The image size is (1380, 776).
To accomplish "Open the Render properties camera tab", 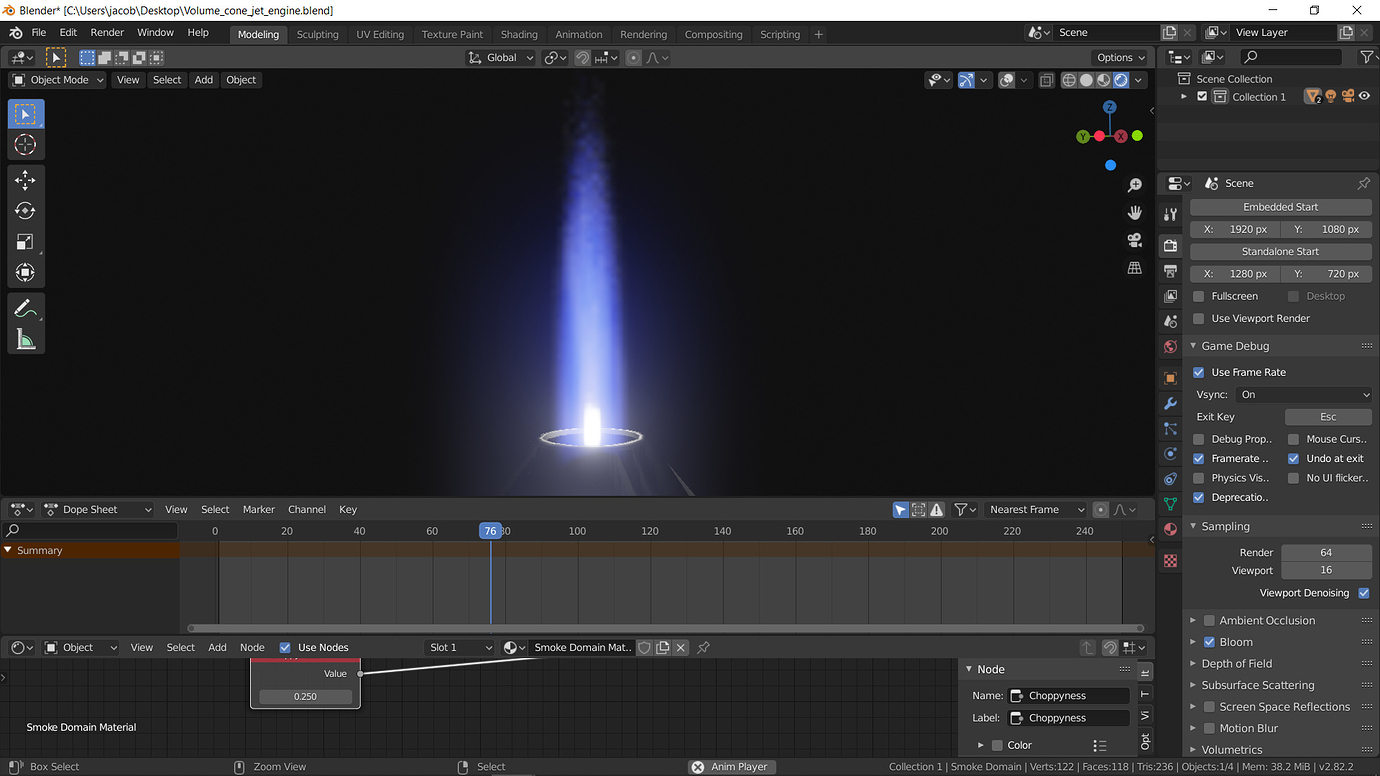I will pos(1169,243).
